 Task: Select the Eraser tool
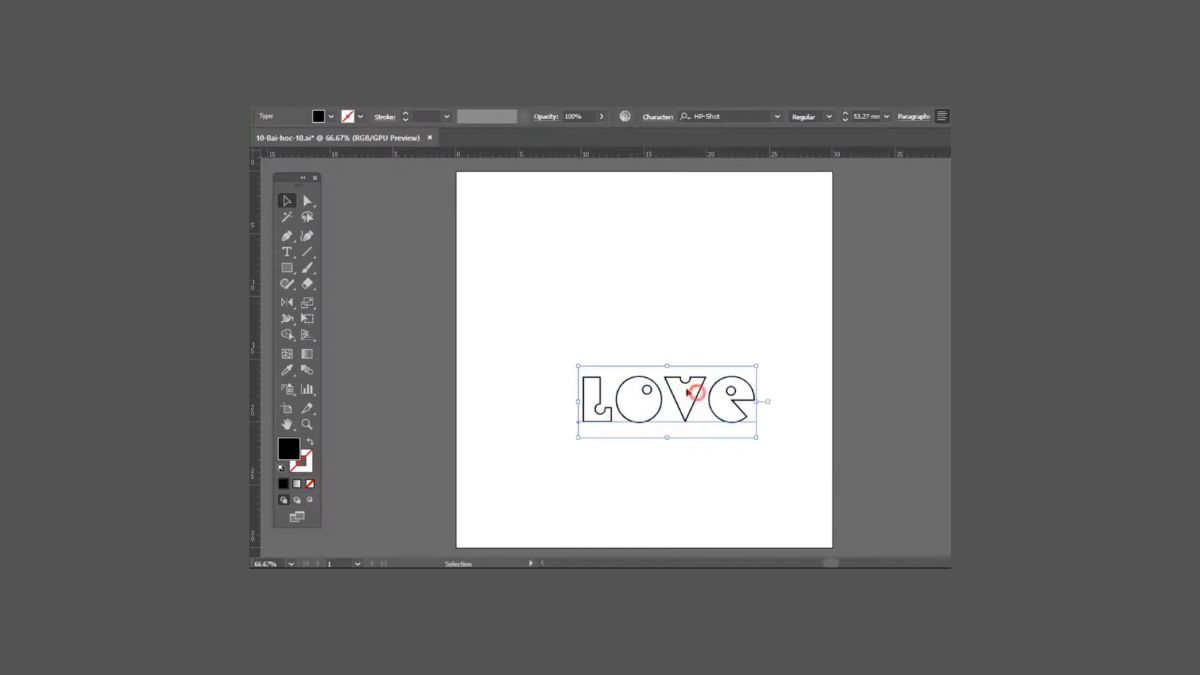click(x=307, y=284)
